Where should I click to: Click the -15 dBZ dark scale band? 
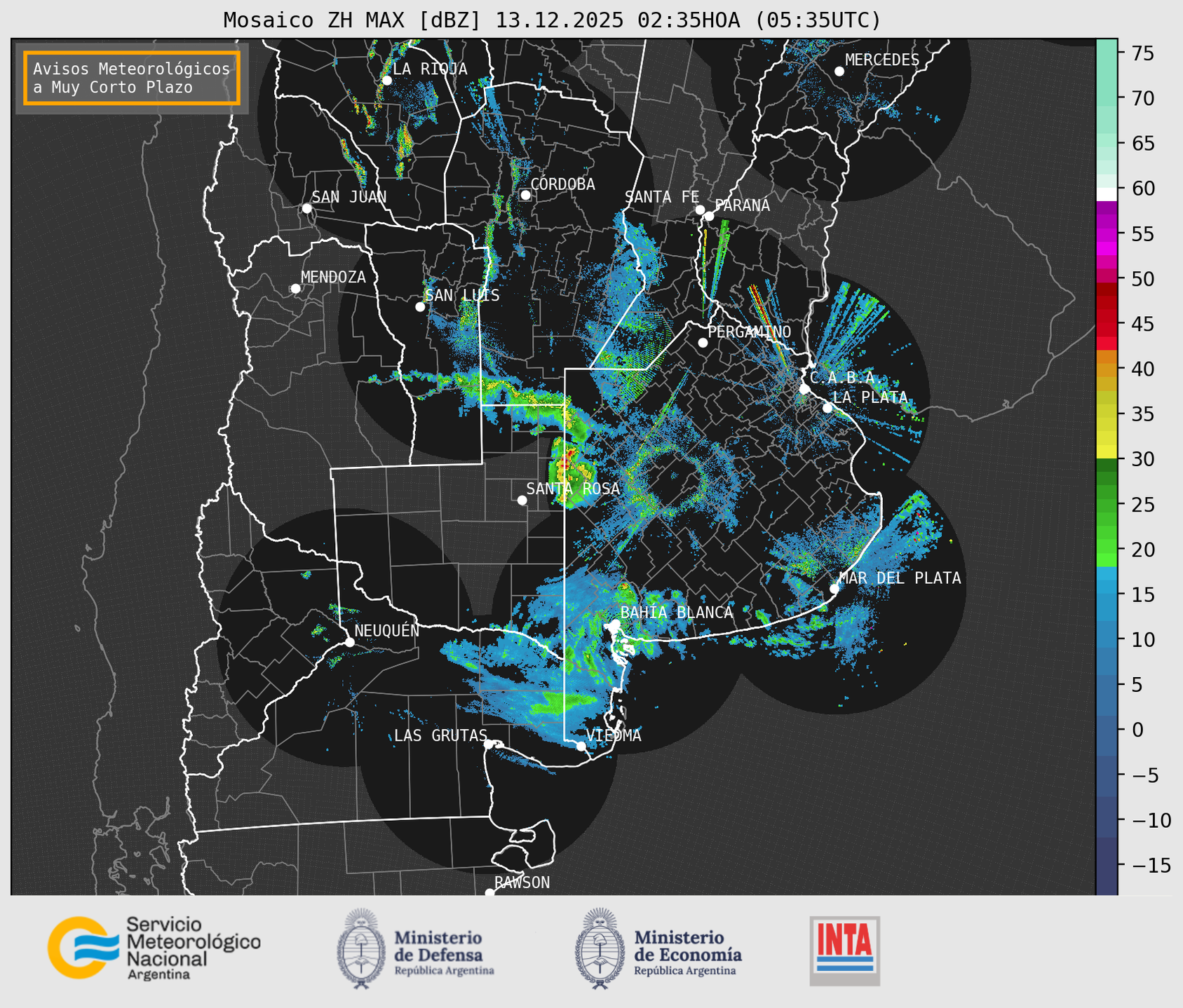tap(1106, 865)
